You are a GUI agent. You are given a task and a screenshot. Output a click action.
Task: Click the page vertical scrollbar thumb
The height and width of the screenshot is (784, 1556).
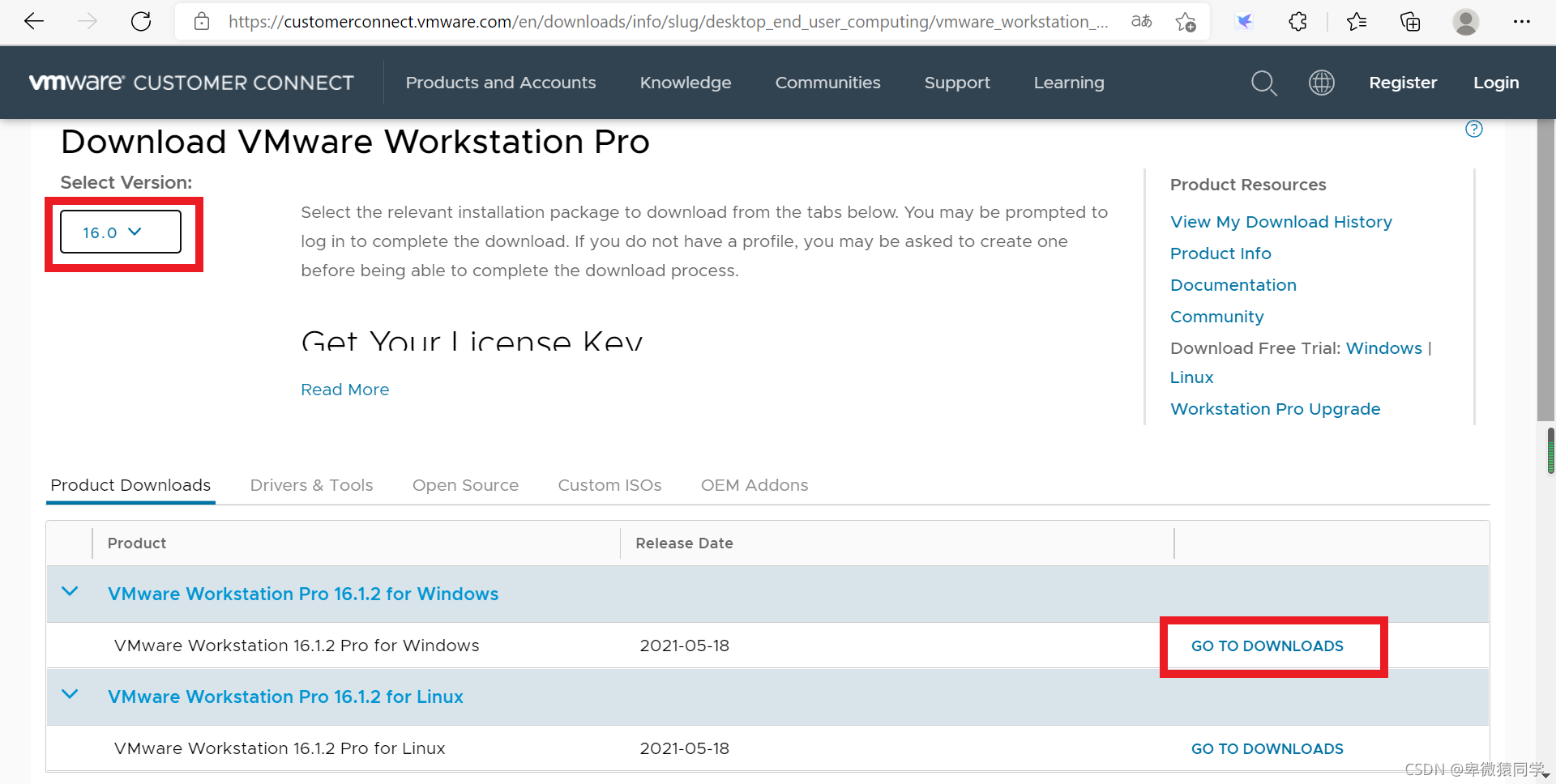pyautogui.click(x=1546, y=271)
